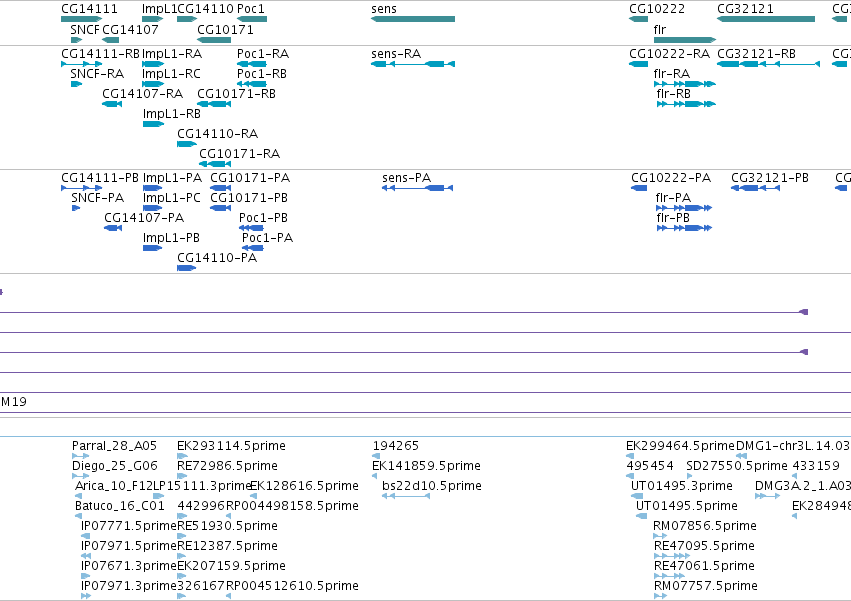Select the UT01495.5prime EST label
The width and height of the screenshot is (851, 601).
(687, 507)
